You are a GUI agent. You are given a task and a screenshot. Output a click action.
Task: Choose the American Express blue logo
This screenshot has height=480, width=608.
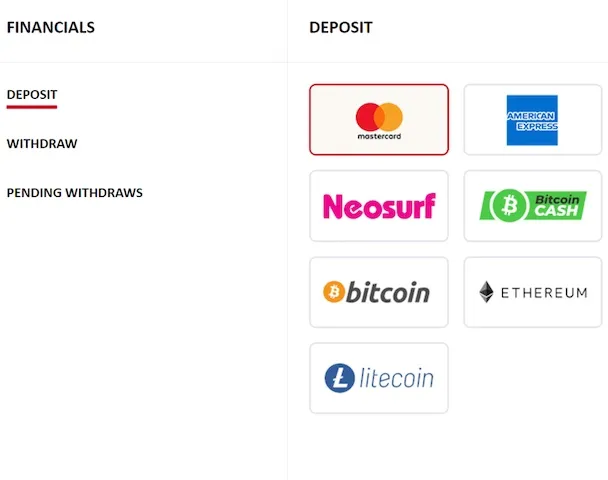point(532,120)
